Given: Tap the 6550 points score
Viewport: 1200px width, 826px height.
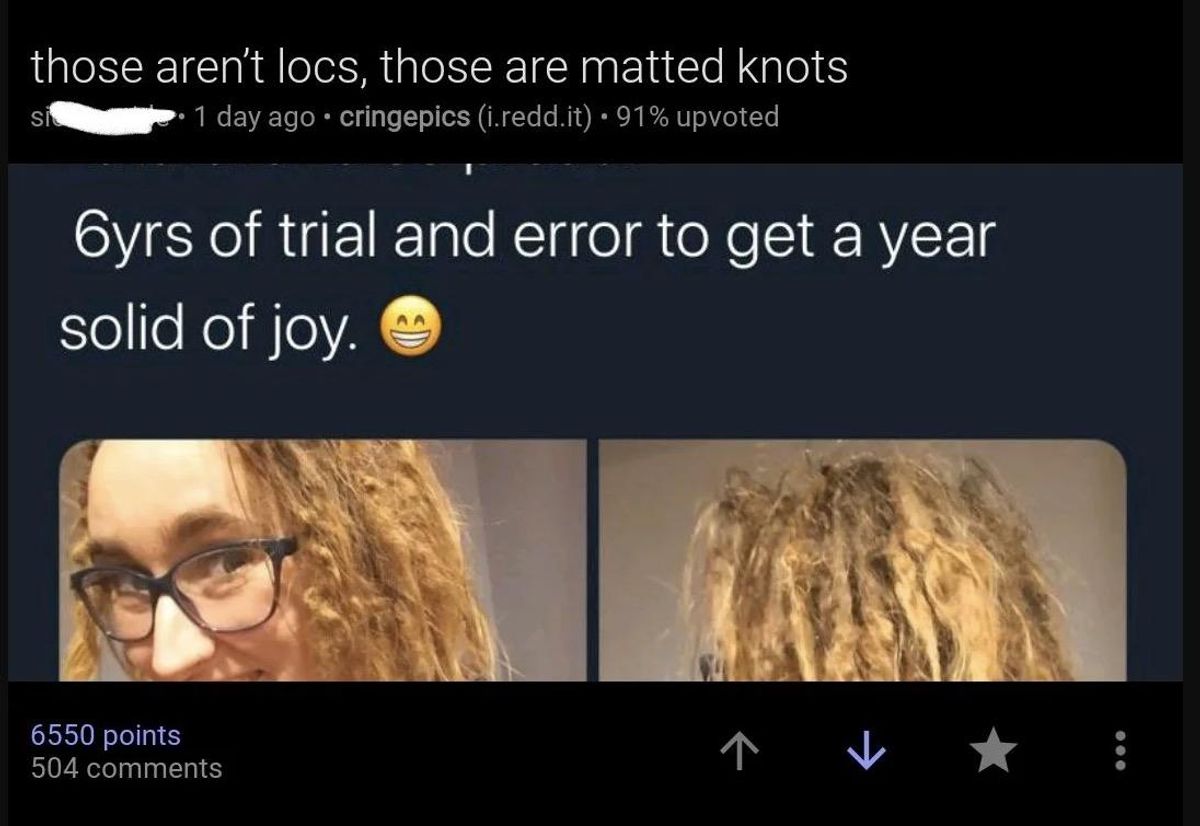Looking at the screenshot, I should (x=106, y=735).
